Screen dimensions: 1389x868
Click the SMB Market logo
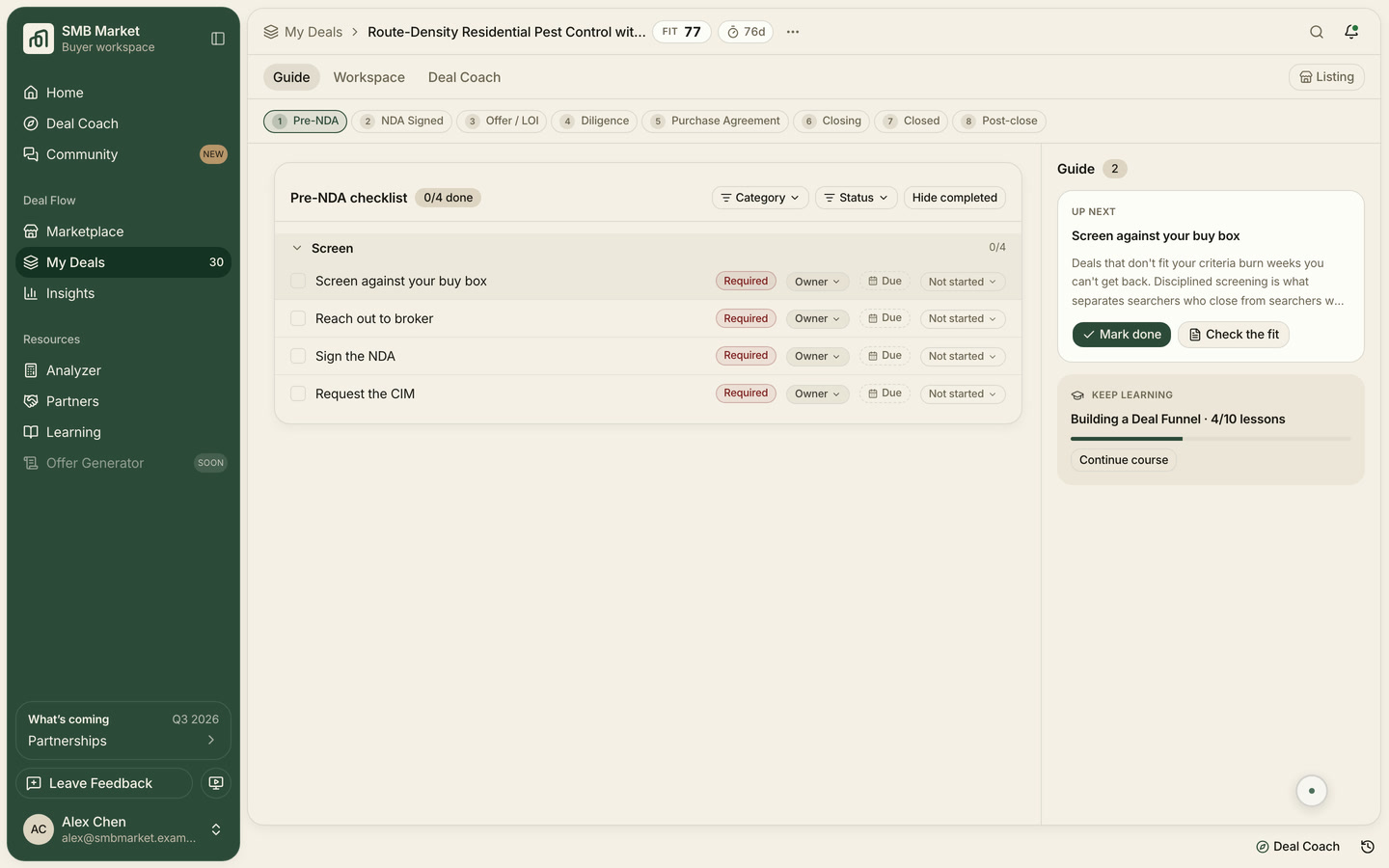[x=39, y=39]
